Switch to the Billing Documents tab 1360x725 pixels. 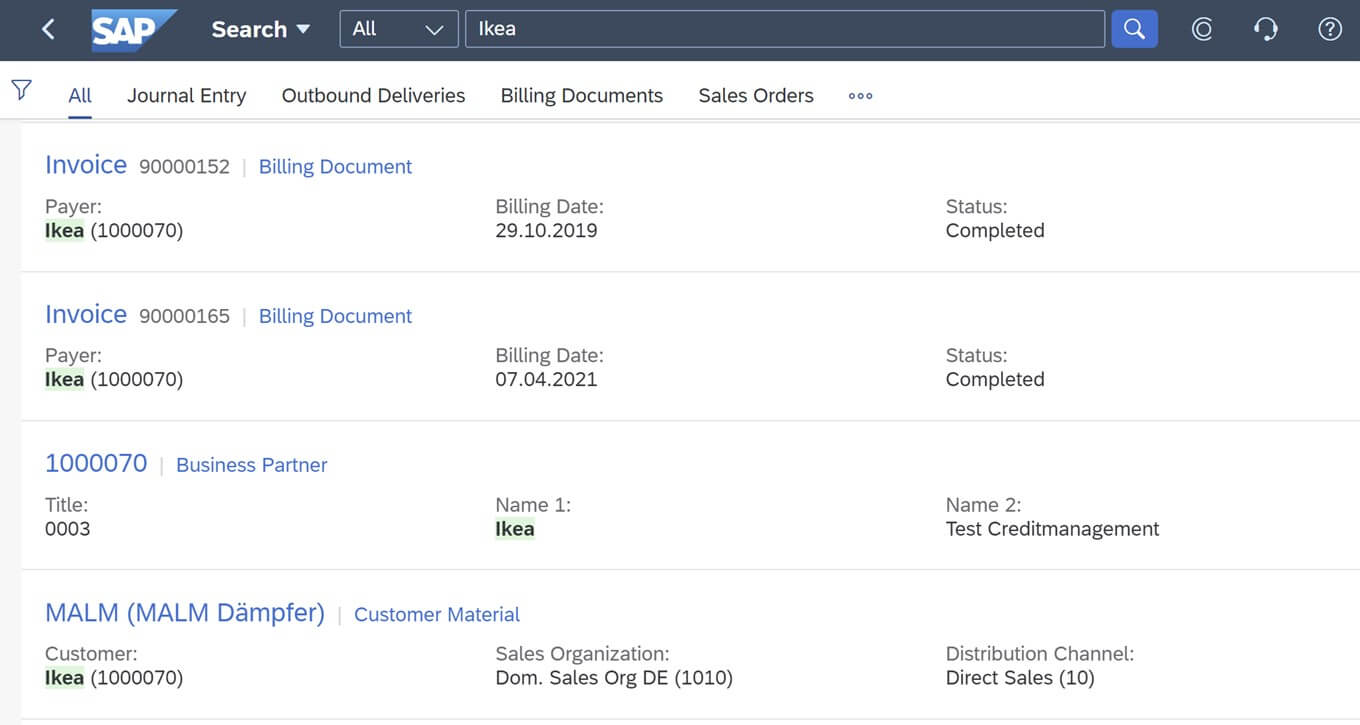click(582, 96)
